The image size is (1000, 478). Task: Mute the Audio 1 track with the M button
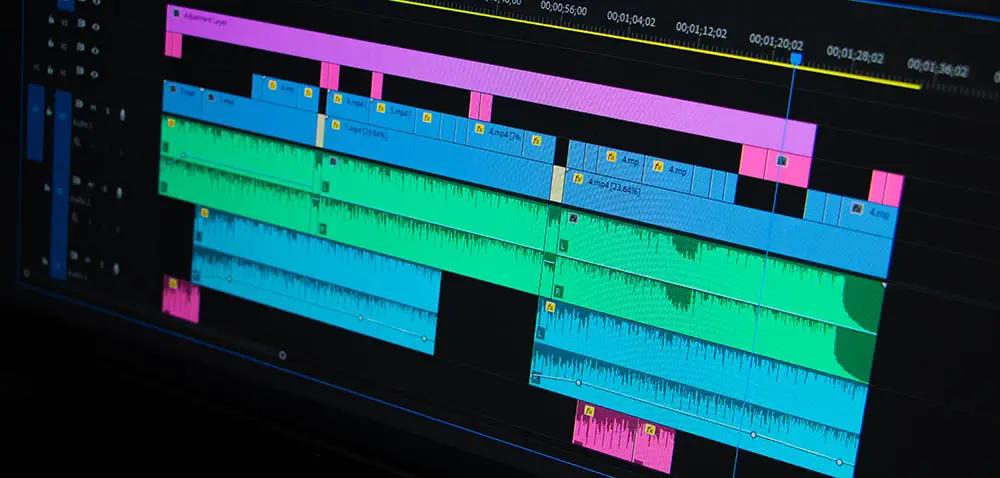click(x=93, y=108)
